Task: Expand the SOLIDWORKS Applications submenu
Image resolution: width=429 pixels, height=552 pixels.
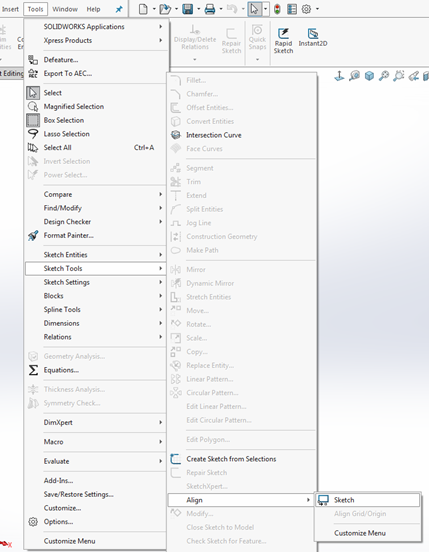Action: pyautogui.click(x=95, y=26)
